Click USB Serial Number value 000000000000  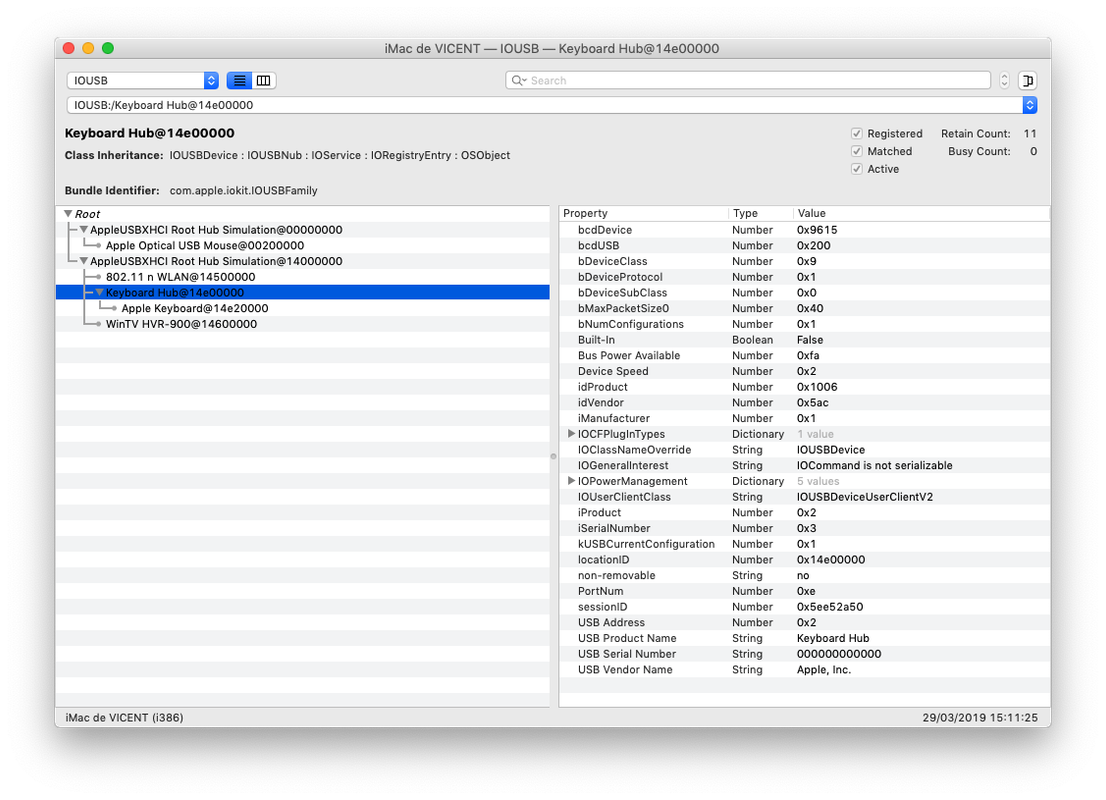point(839,654)
